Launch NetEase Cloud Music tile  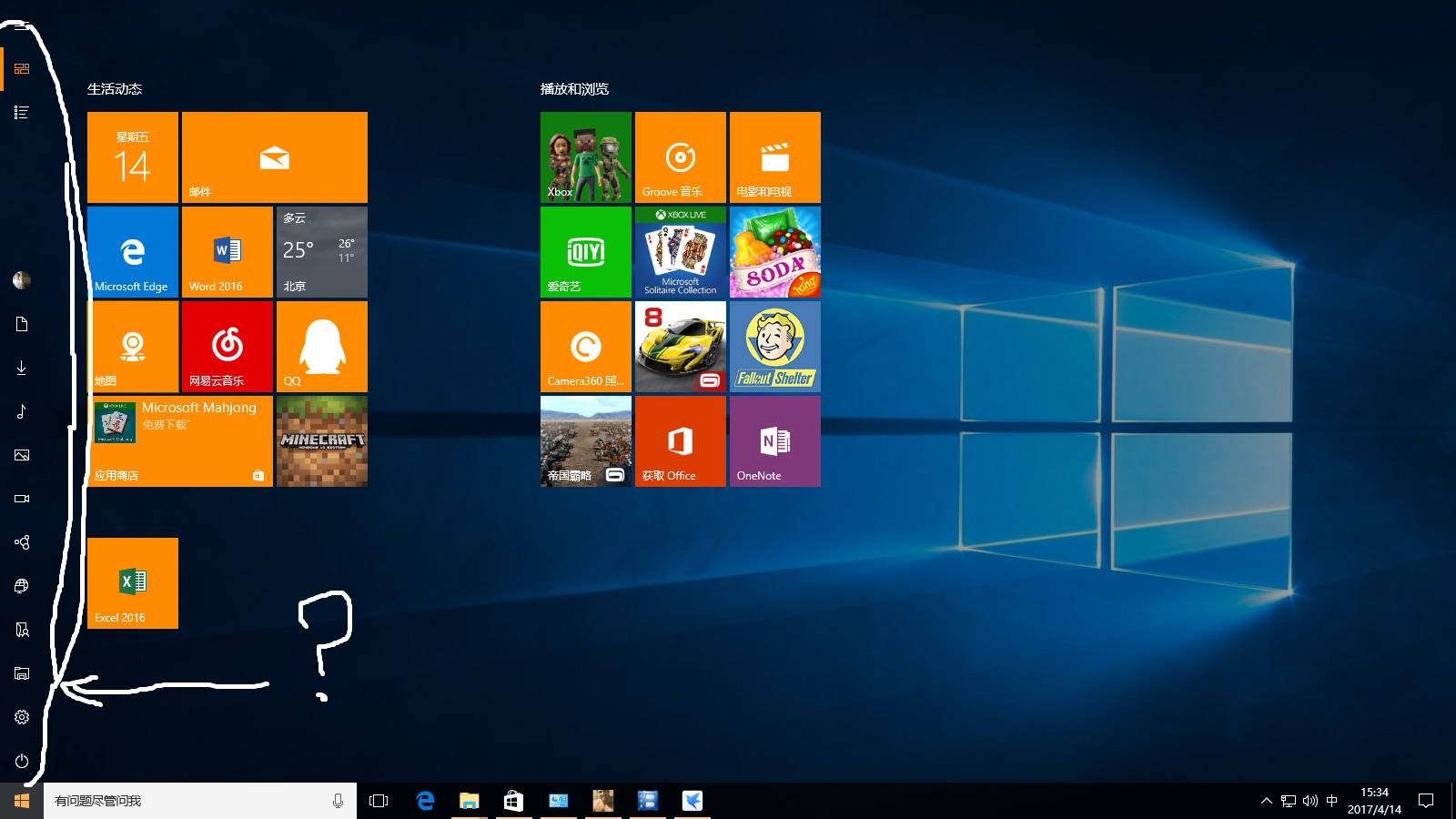(x=227, y=347)
